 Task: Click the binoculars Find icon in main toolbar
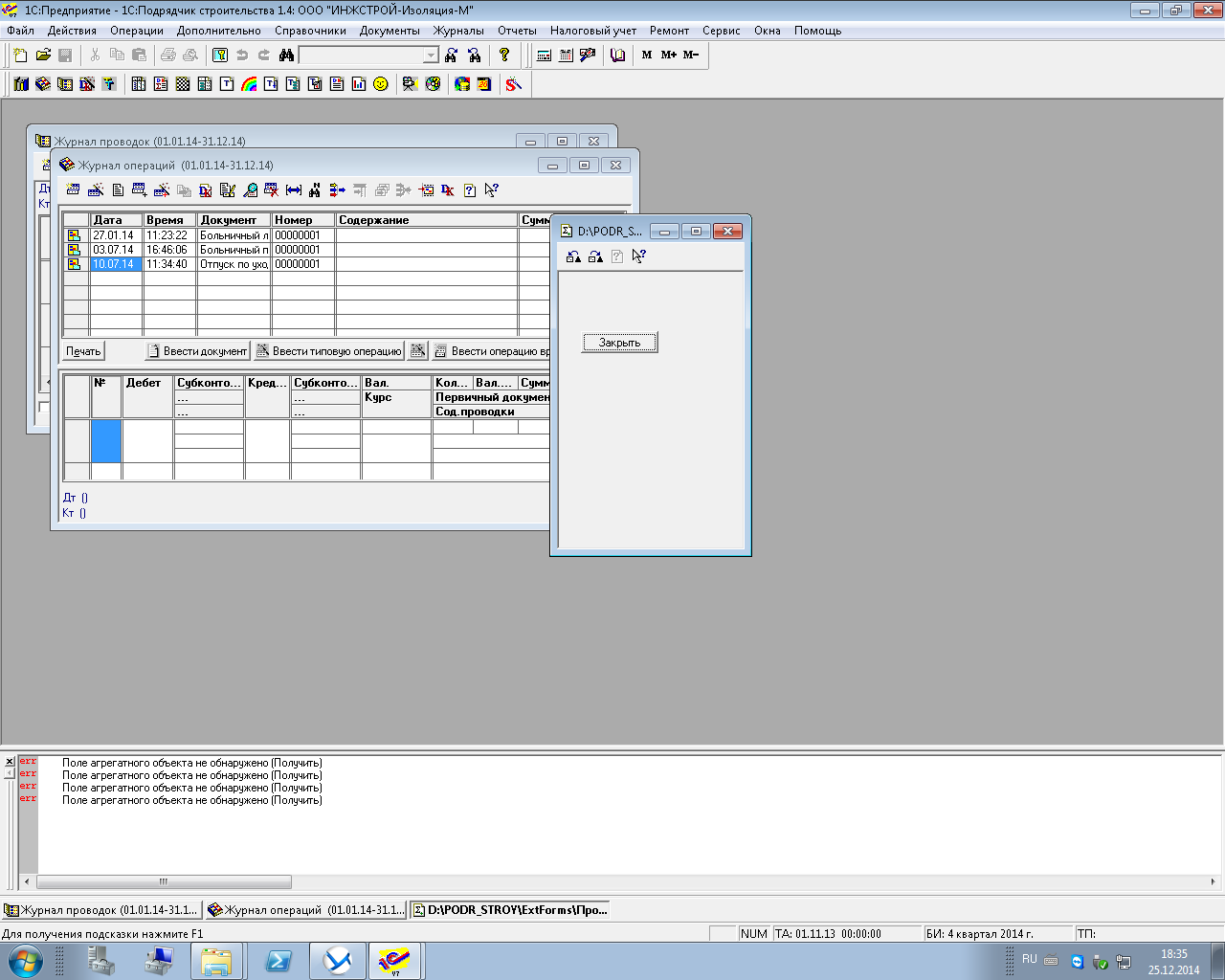(286, 56)
